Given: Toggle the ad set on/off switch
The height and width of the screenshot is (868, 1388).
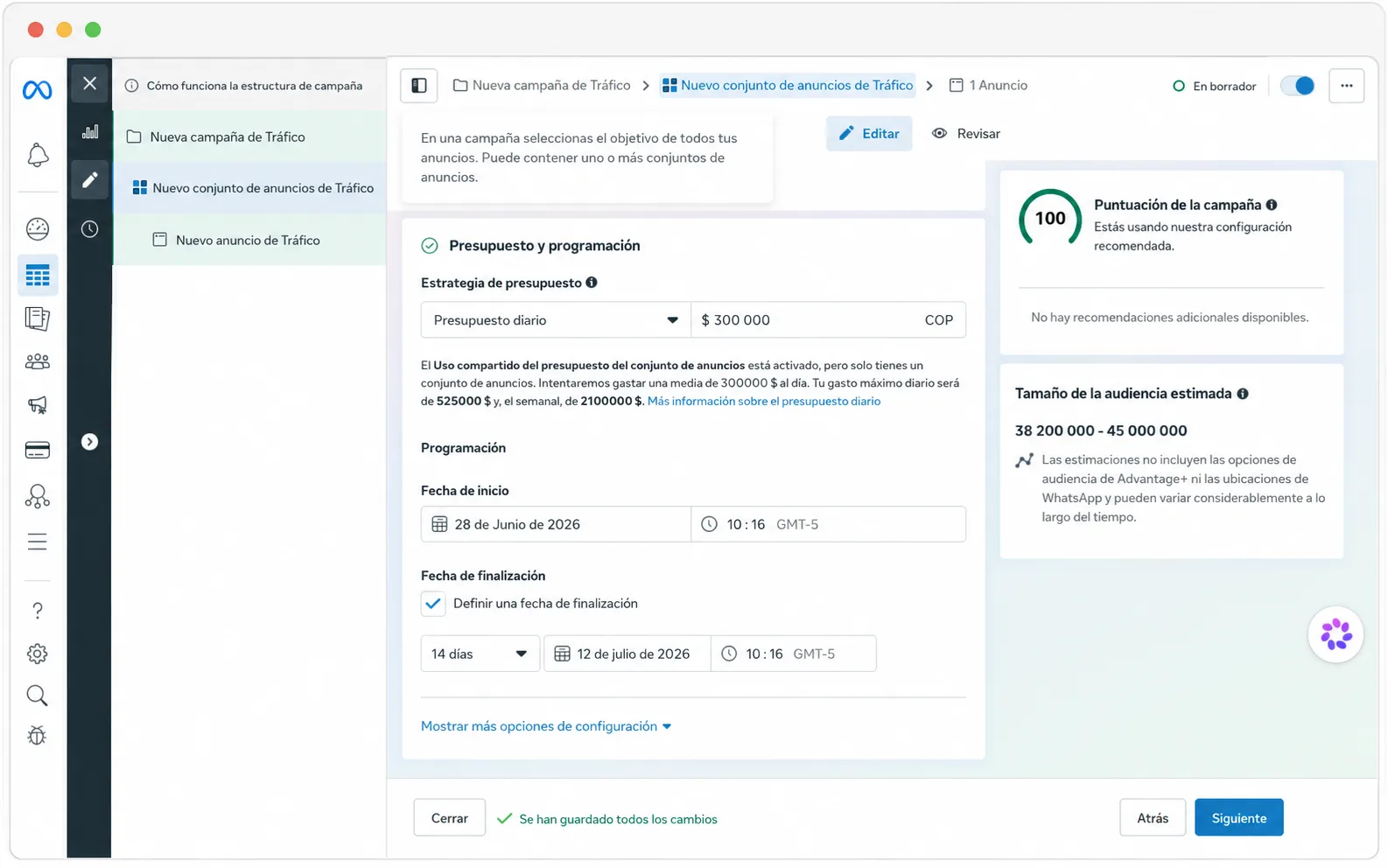Looking at the screenshot, I should (1297, 86).
